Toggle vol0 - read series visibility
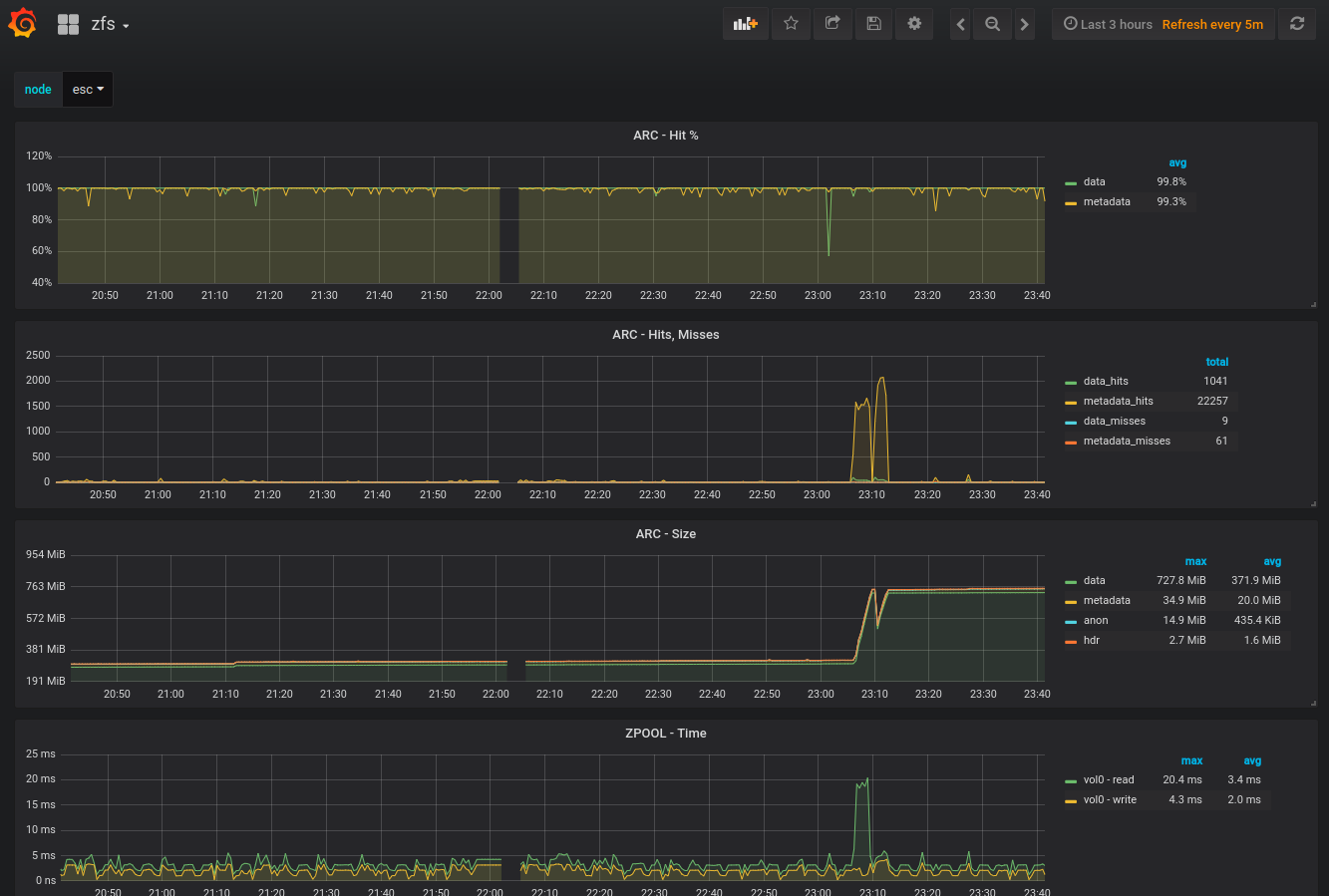1329x896 pixels. pyautogui.click(x=1109, y=779)
